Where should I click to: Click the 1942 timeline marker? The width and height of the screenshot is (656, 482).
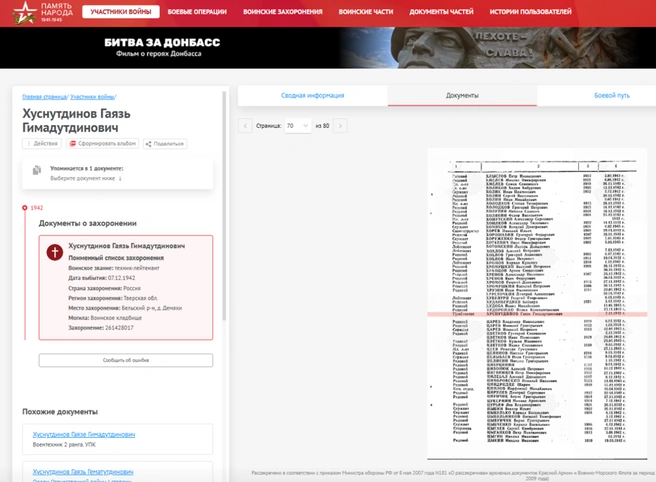tap(25, 208)
